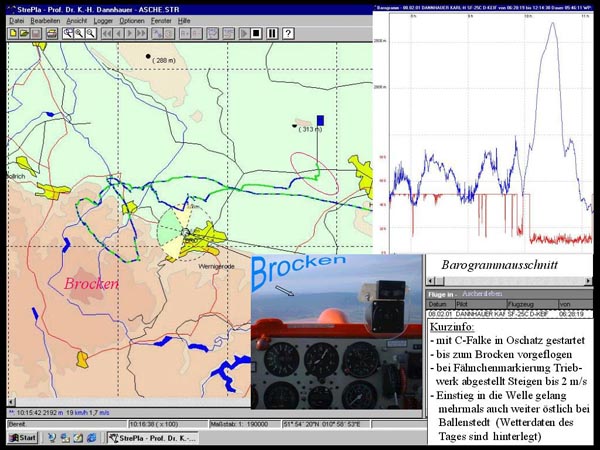Click the Windows Start button
Screen dimensions: 600x450
[23, 438]
